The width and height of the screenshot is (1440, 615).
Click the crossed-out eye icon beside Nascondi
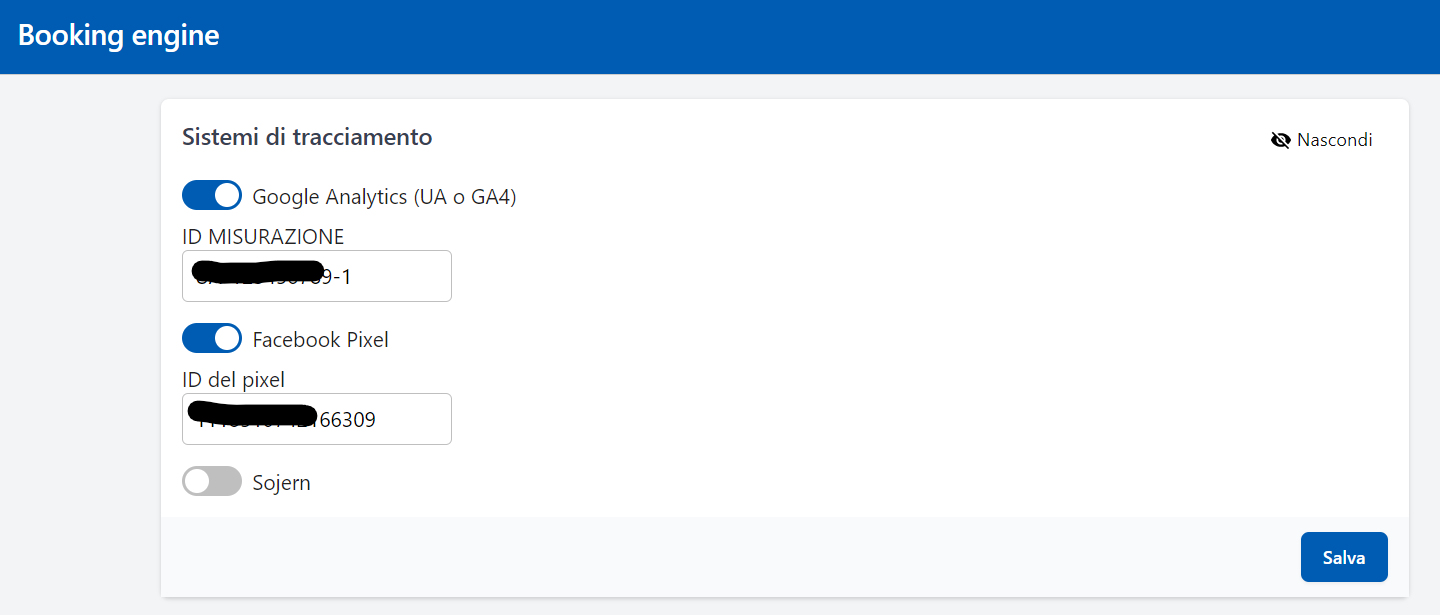click(1280, 140)
